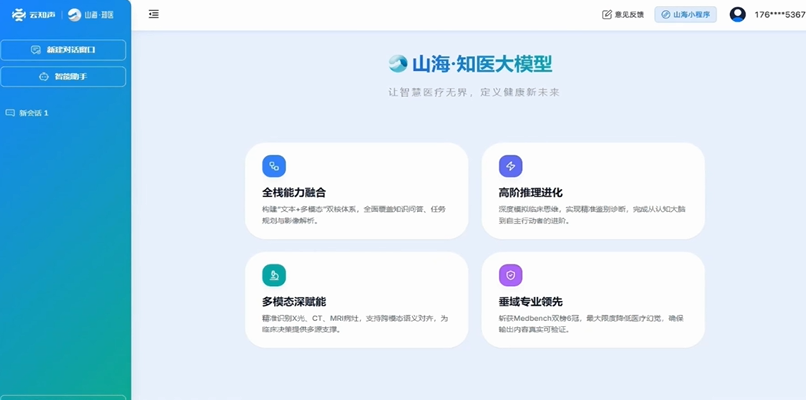The image size is (806, 400).
Task: Collapse the sidebar using the menu fold icon
Action: pyautogui.click(x=153, y=14)
